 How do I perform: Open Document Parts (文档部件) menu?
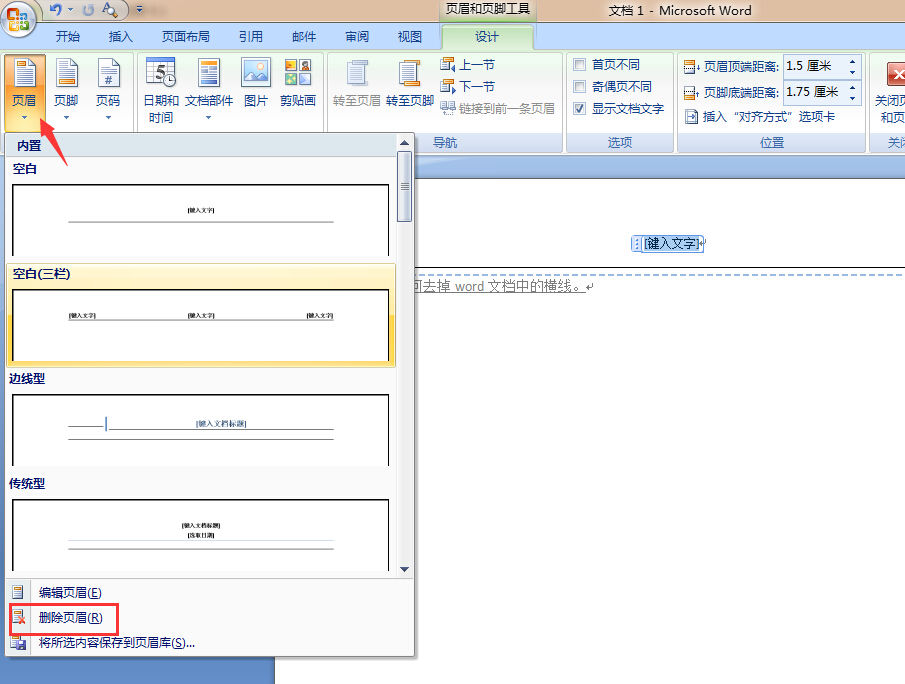tap(209, 90)
